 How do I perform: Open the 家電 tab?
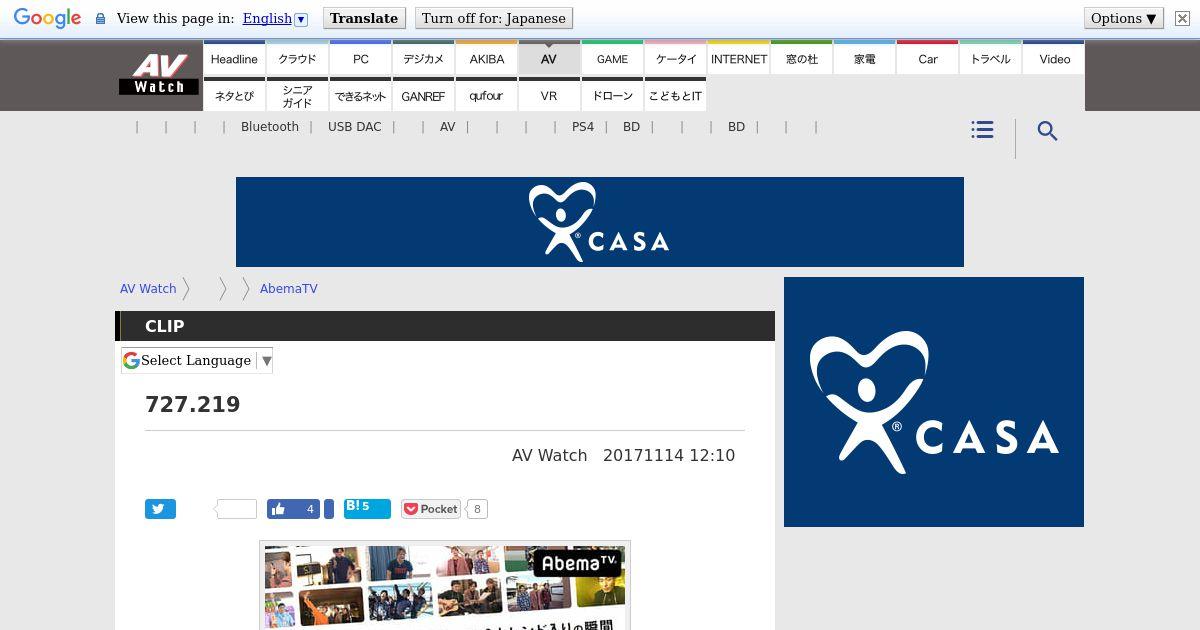click(865, 58)
